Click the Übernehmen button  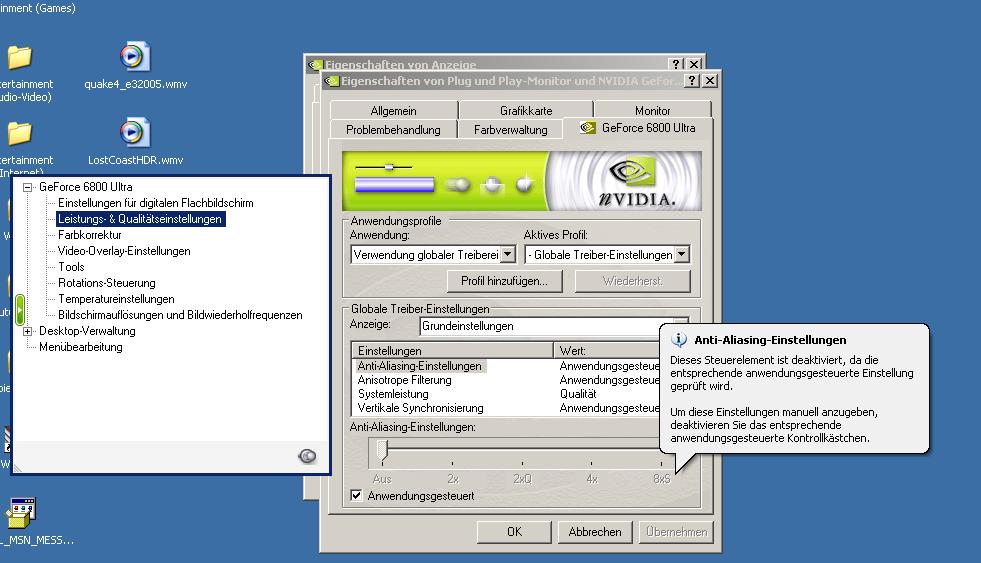coord(676,532)
